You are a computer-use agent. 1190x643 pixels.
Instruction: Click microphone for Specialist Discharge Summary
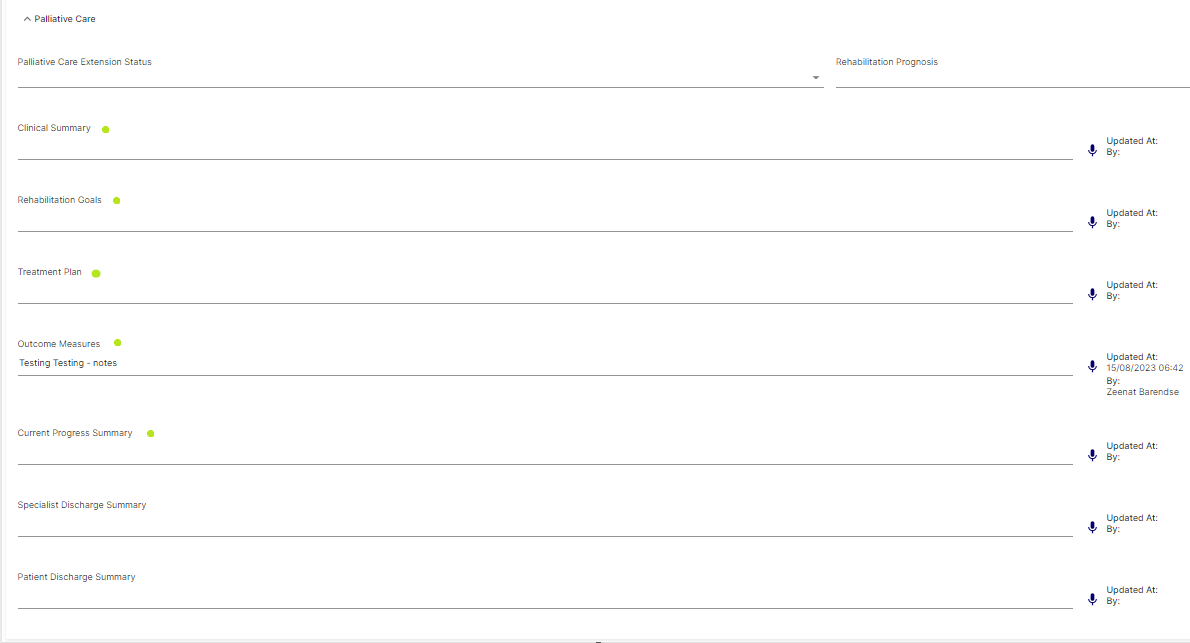[1092, 527]
